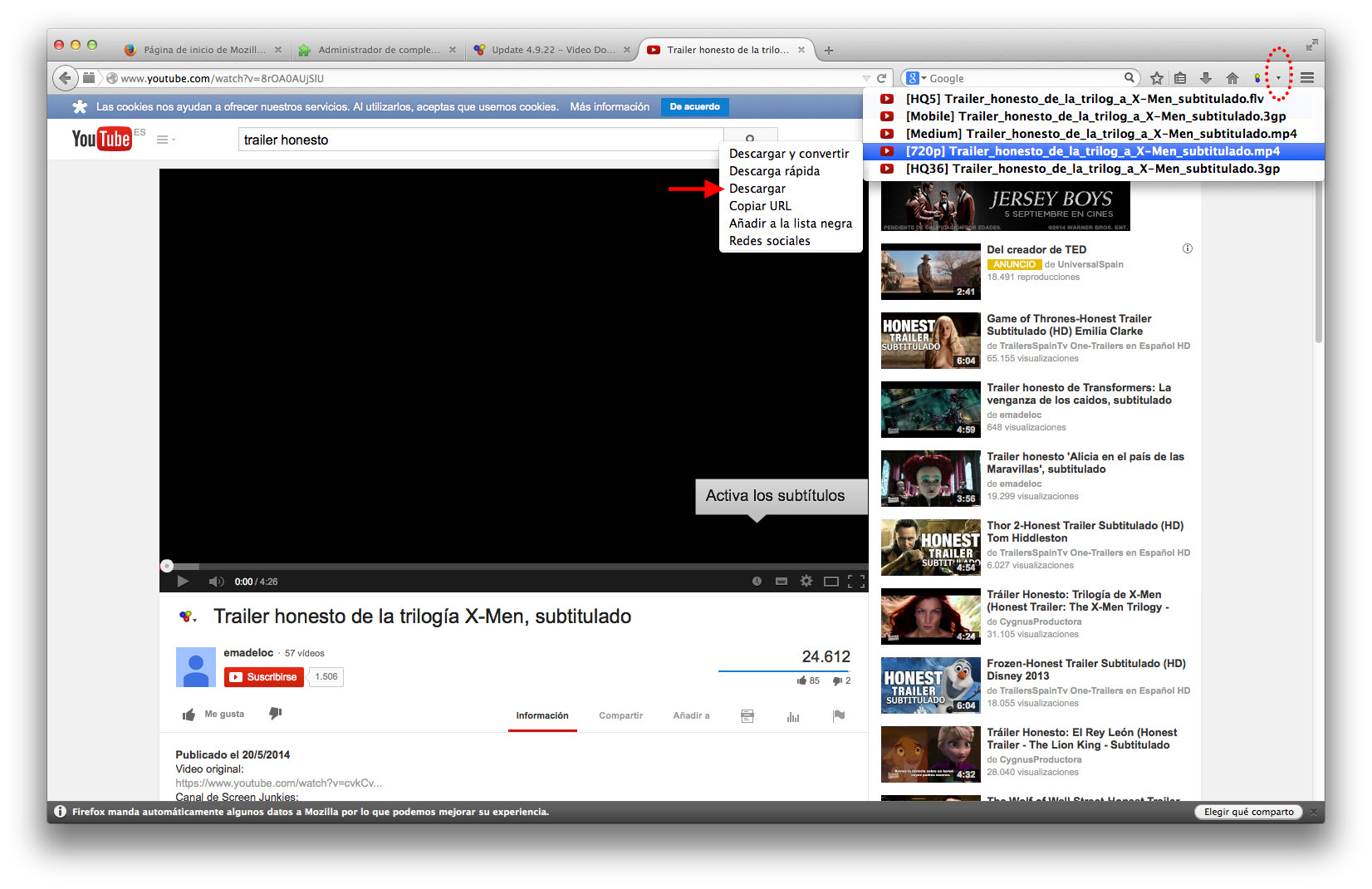Open the transcript icon below the video
1372x889 pixels.
coord(747,715)
